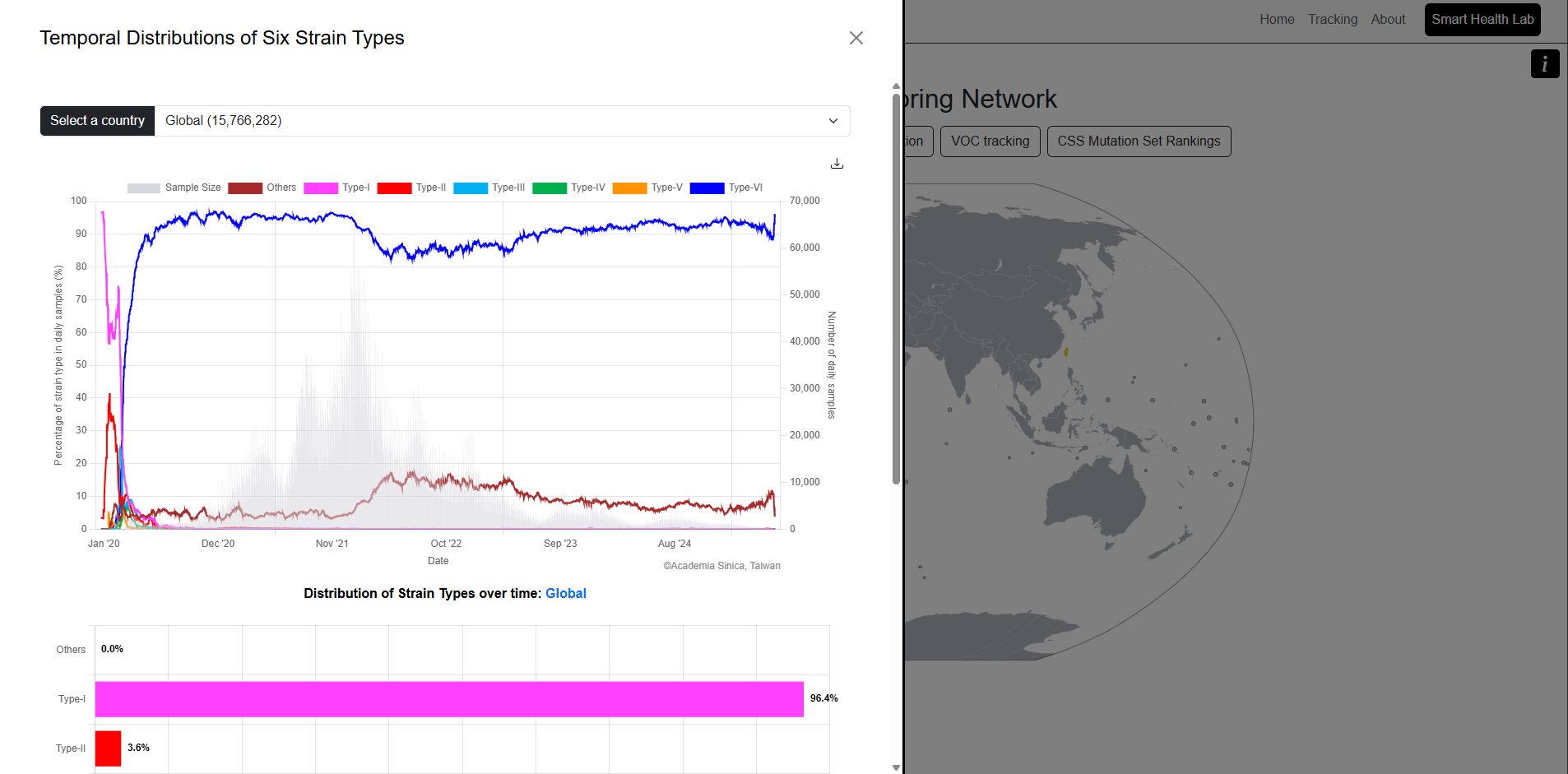Screen dimensions: 1568x774
Task: Download the chart using the download icon
Action: point(837,164)
